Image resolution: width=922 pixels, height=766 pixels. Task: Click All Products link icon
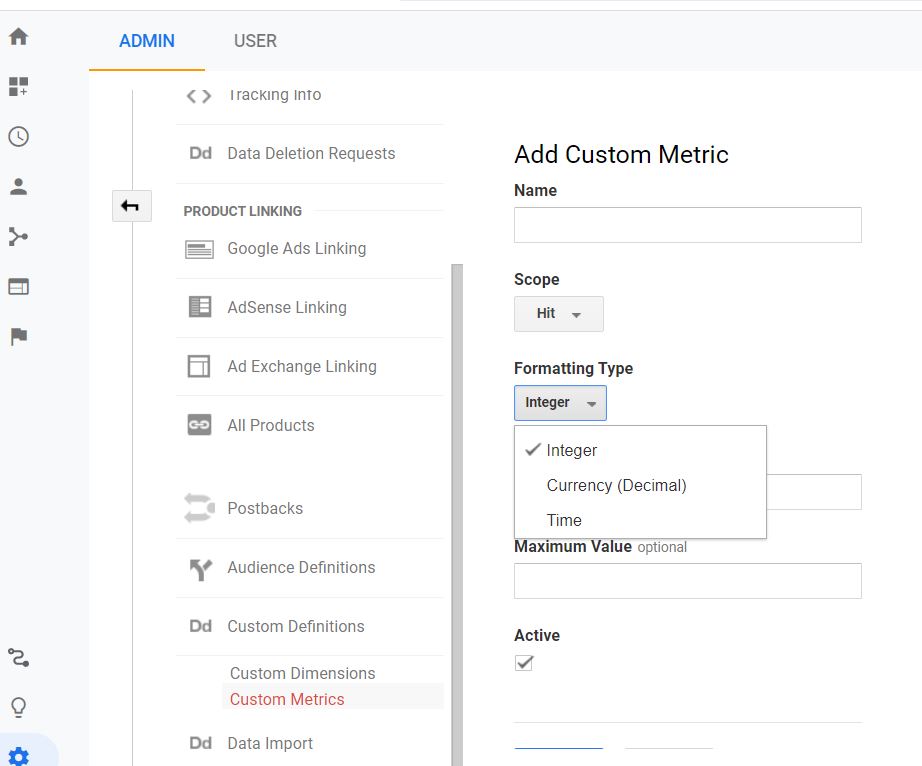coord(199,424)
